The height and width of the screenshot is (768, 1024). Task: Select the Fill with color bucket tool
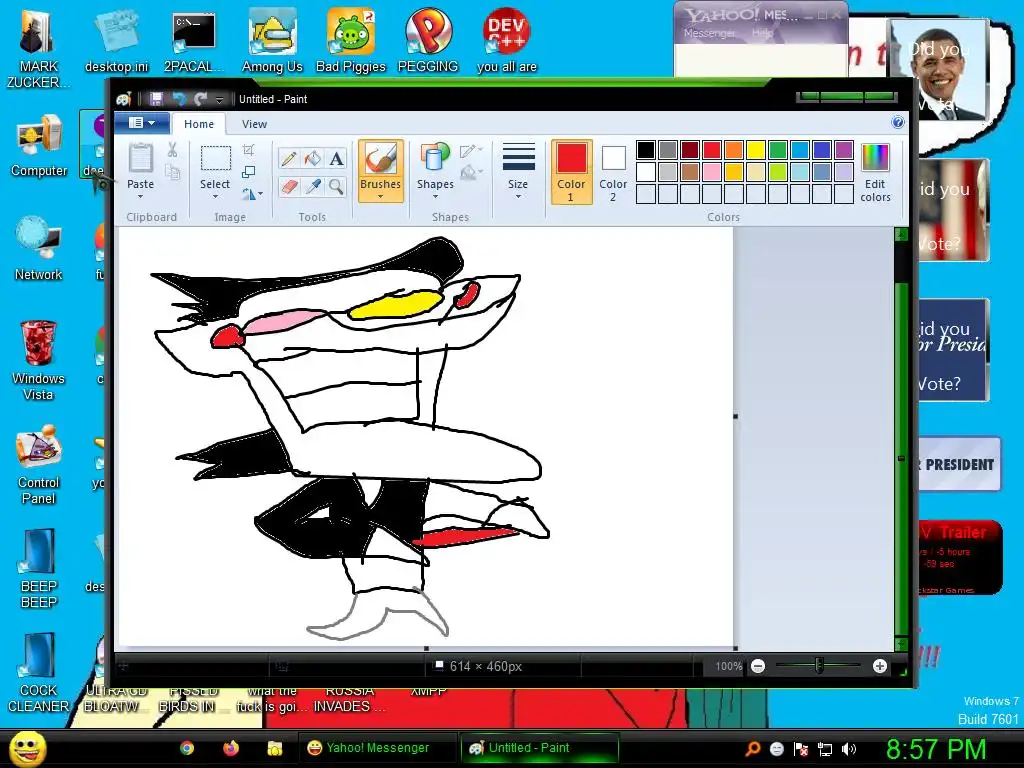point(312,159)
